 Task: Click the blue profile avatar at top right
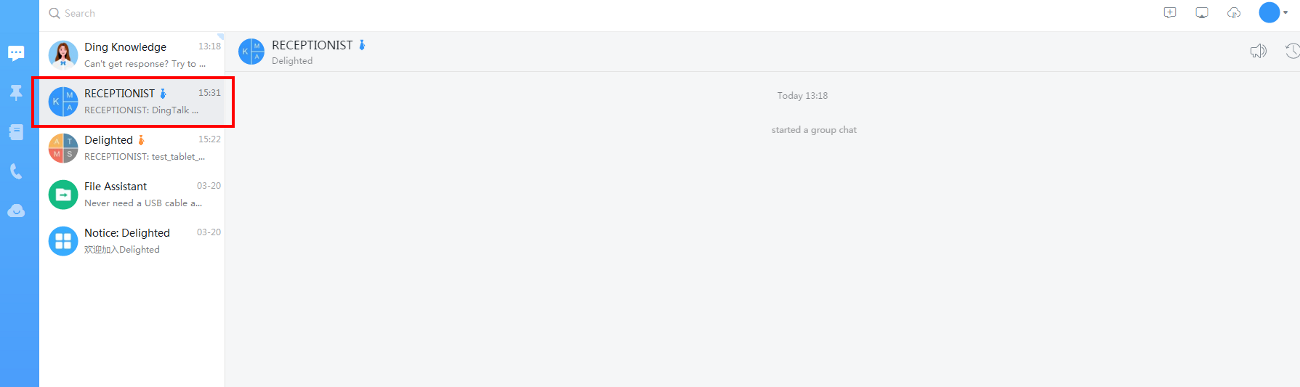(x=1269, y=13)
